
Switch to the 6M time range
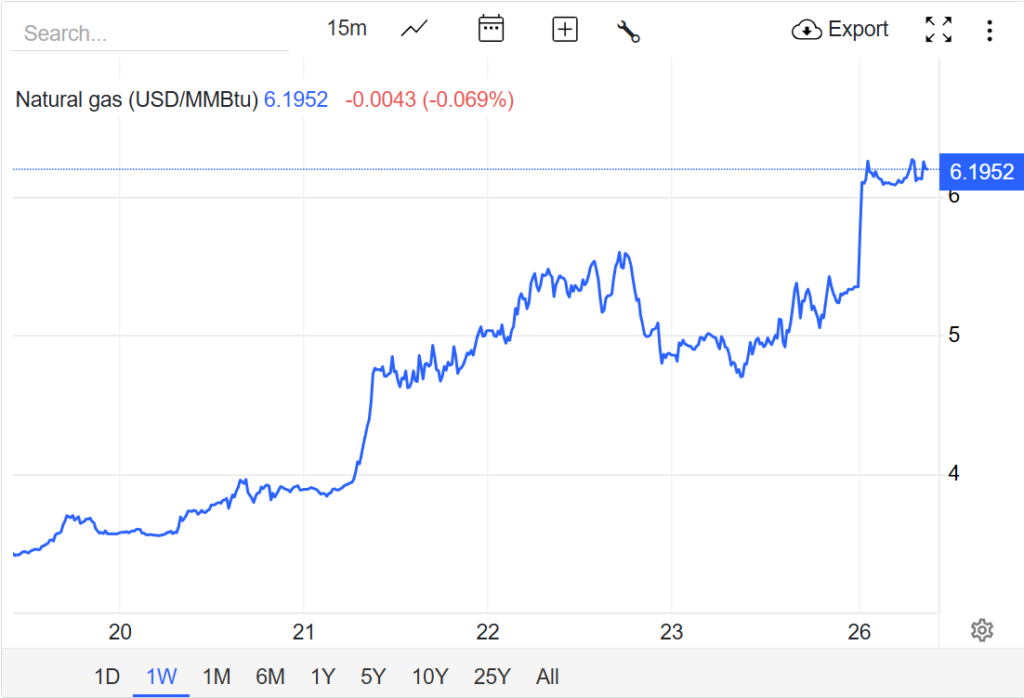coord(270,677)
